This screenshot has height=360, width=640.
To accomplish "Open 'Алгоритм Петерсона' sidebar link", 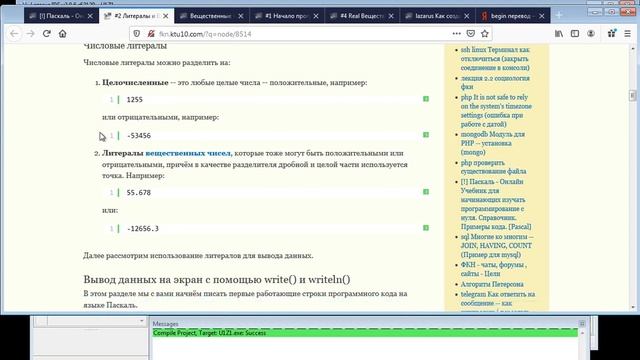I will click(492, 284).
